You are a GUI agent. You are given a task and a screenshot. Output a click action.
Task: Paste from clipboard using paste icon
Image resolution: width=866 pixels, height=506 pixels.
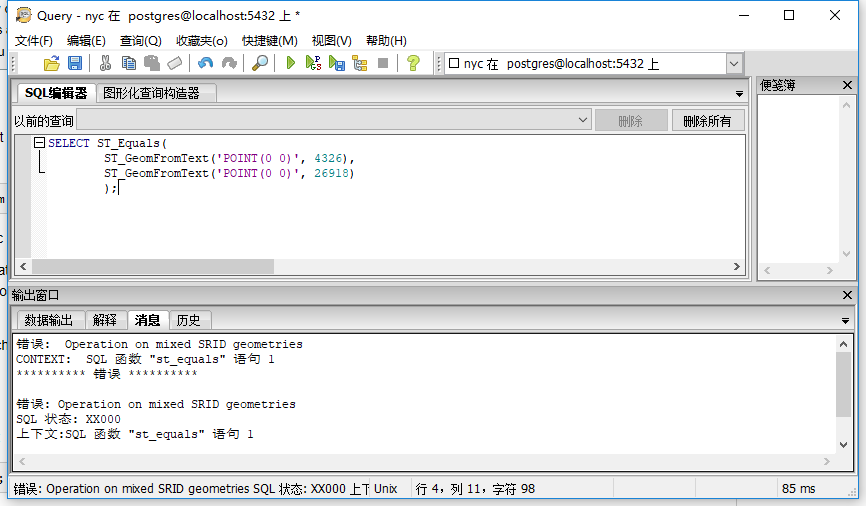(x=152, y=64)
